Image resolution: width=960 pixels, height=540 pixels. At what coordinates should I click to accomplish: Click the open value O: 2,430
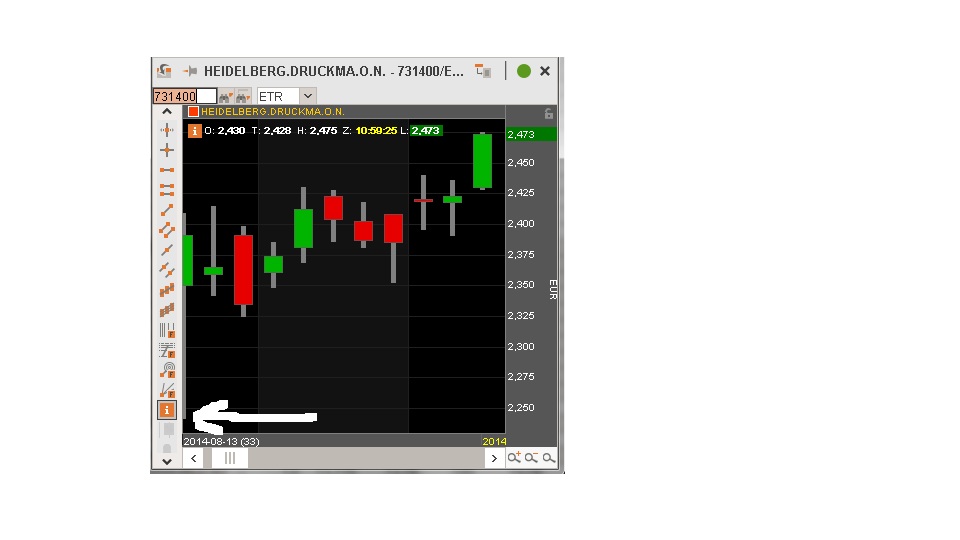pyautogui.click(x=225, y=130)
